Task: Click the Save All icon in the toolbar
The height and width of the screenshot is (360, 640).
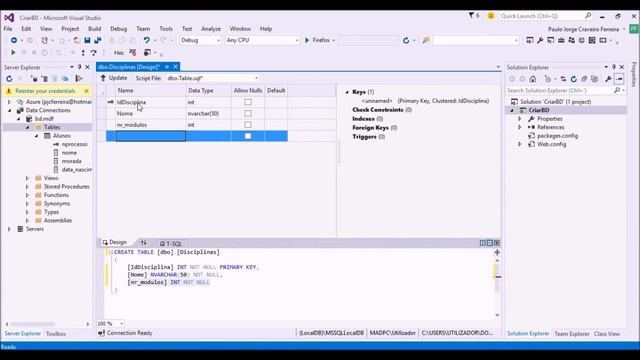Action: (98, 40)
